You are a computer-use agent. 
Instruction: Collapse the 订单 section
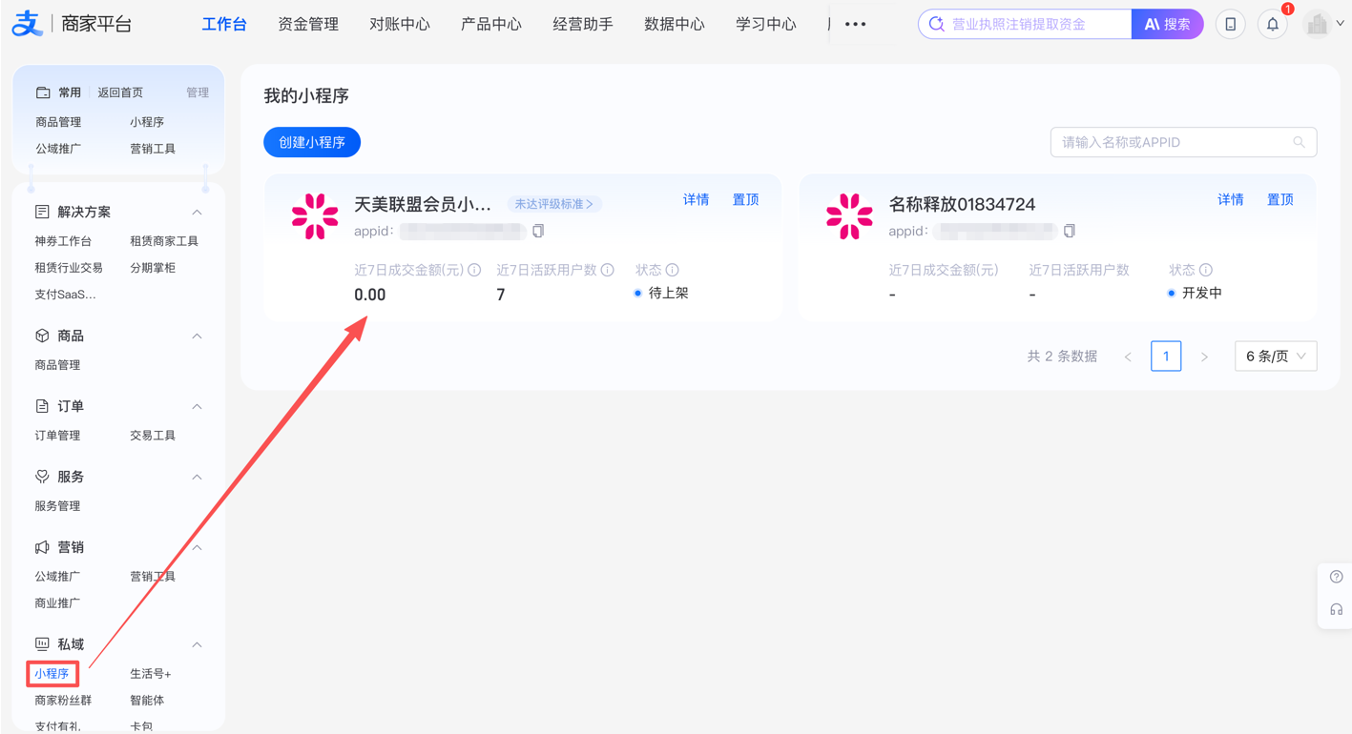point(197,406)
